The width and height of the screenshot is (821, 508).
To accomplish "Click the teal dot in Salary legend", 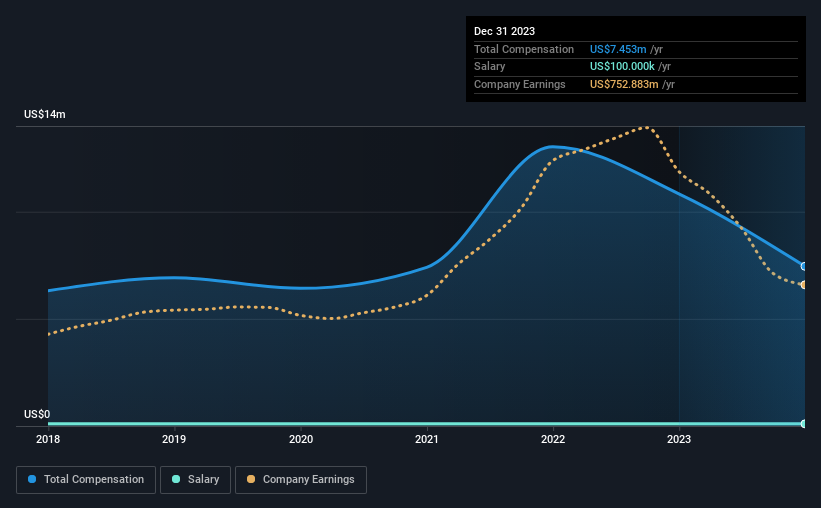I will (176, 479).
